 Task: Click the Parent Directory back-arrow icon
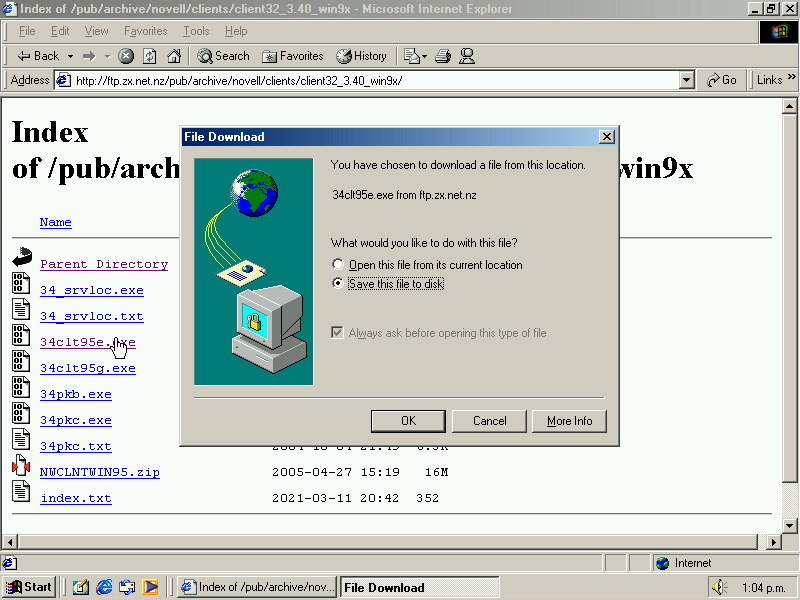(21, 257)
